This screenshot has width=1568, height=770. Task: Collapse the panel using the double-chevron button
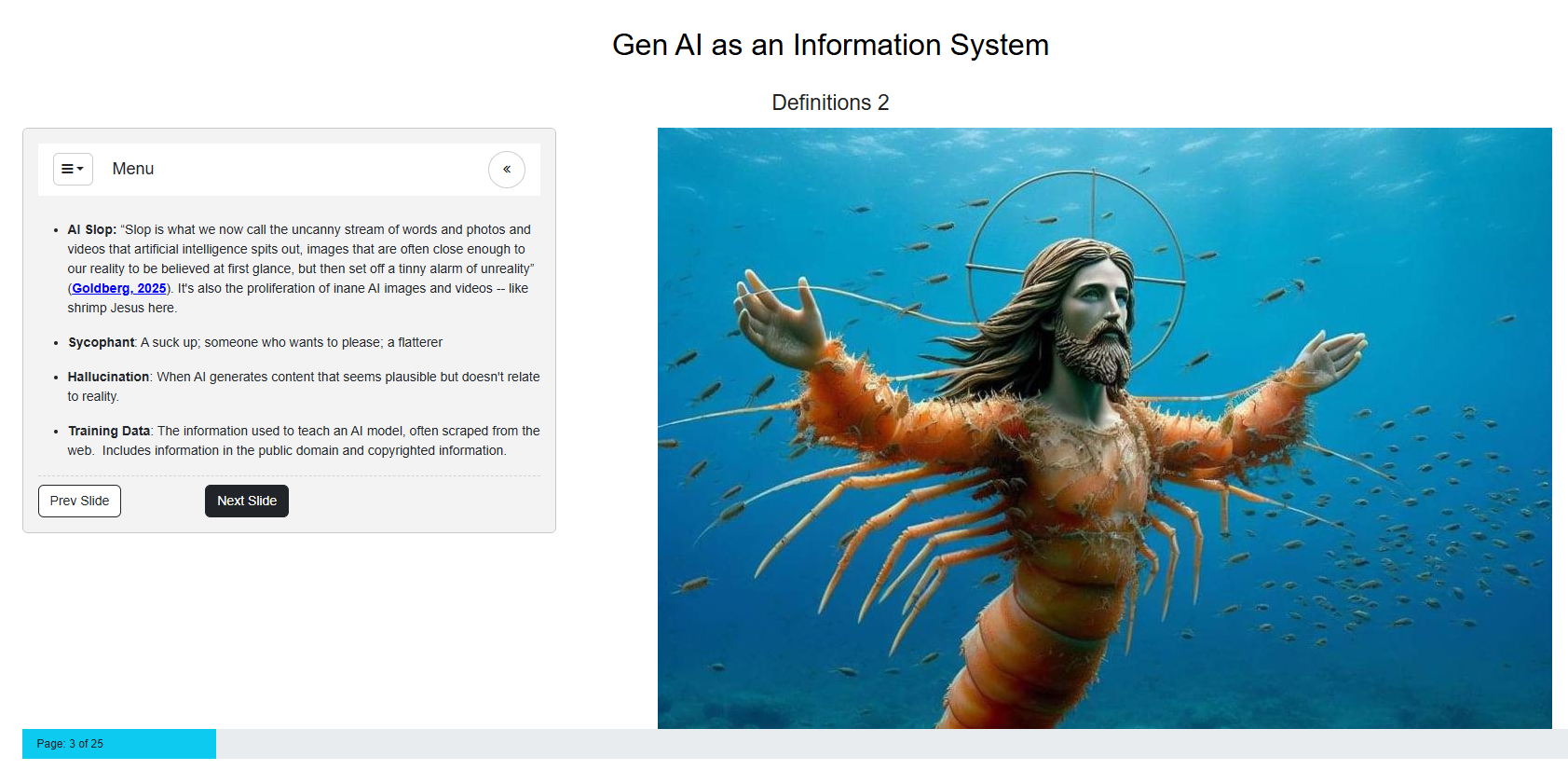[506, 169]
